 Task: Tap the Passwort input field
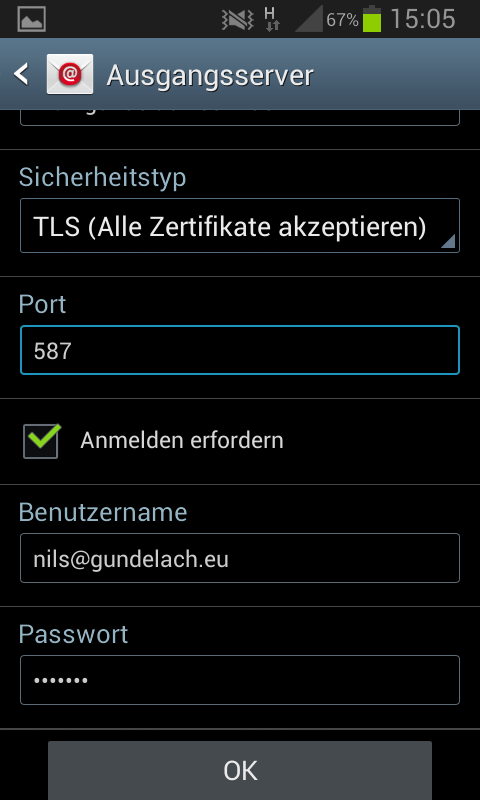pos(240,680)
